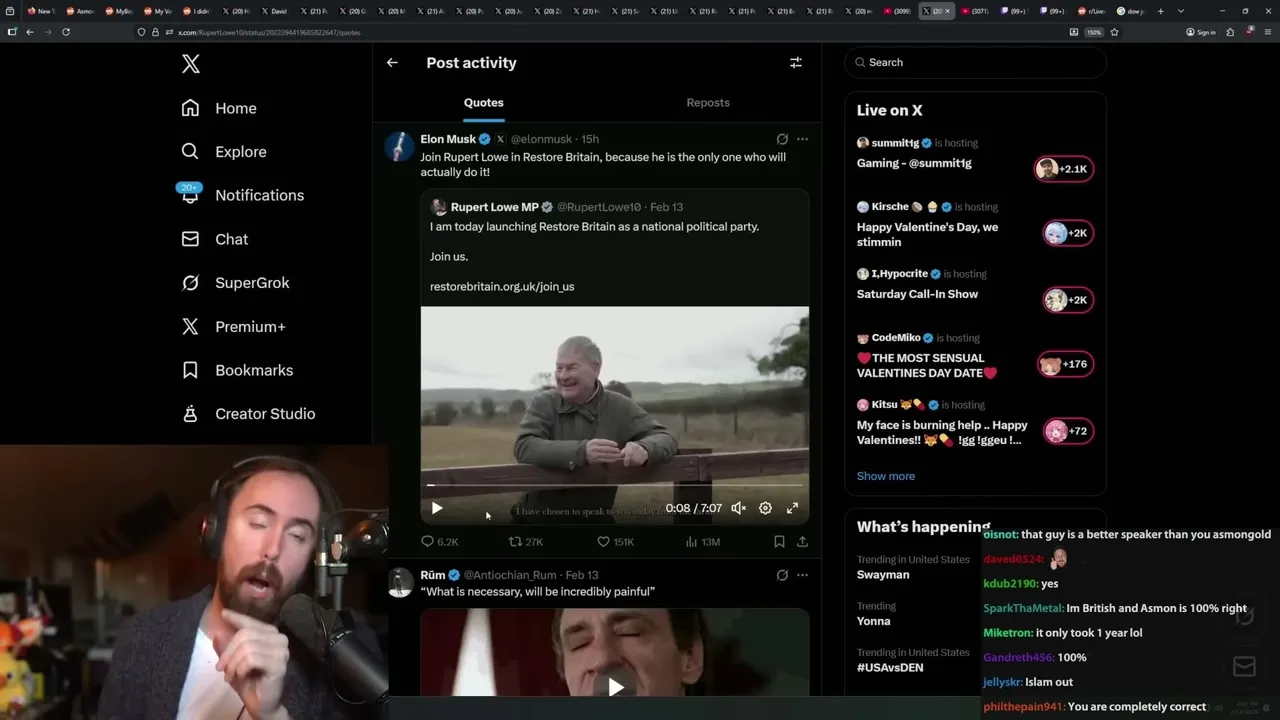Open the restorebritain.org.uk/join_us link
Screen dimensions: 1280x720
coord(502,286)
